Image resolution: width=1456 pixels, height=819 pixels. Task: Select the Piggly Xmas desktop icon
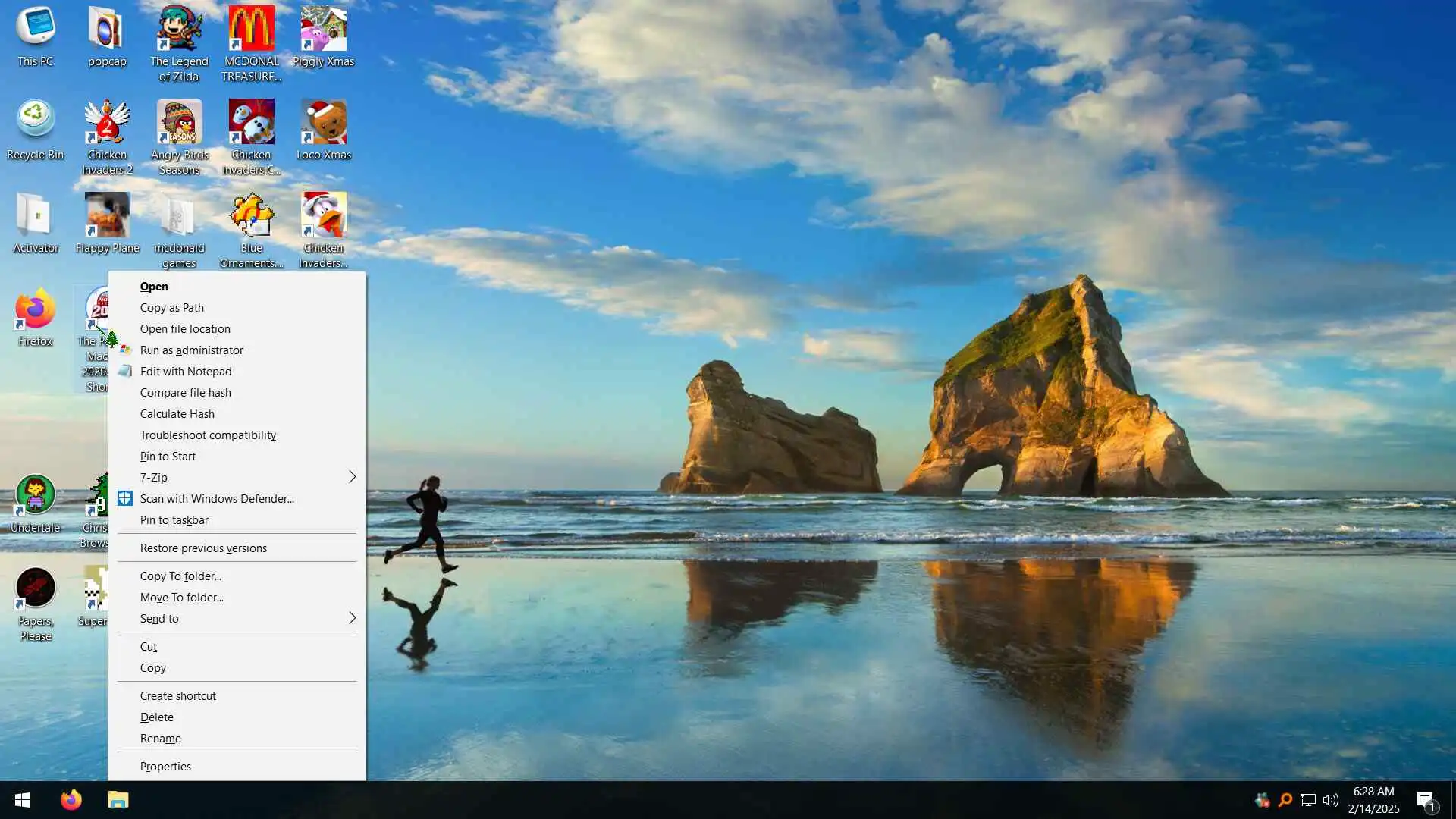[x=323, y=30]
